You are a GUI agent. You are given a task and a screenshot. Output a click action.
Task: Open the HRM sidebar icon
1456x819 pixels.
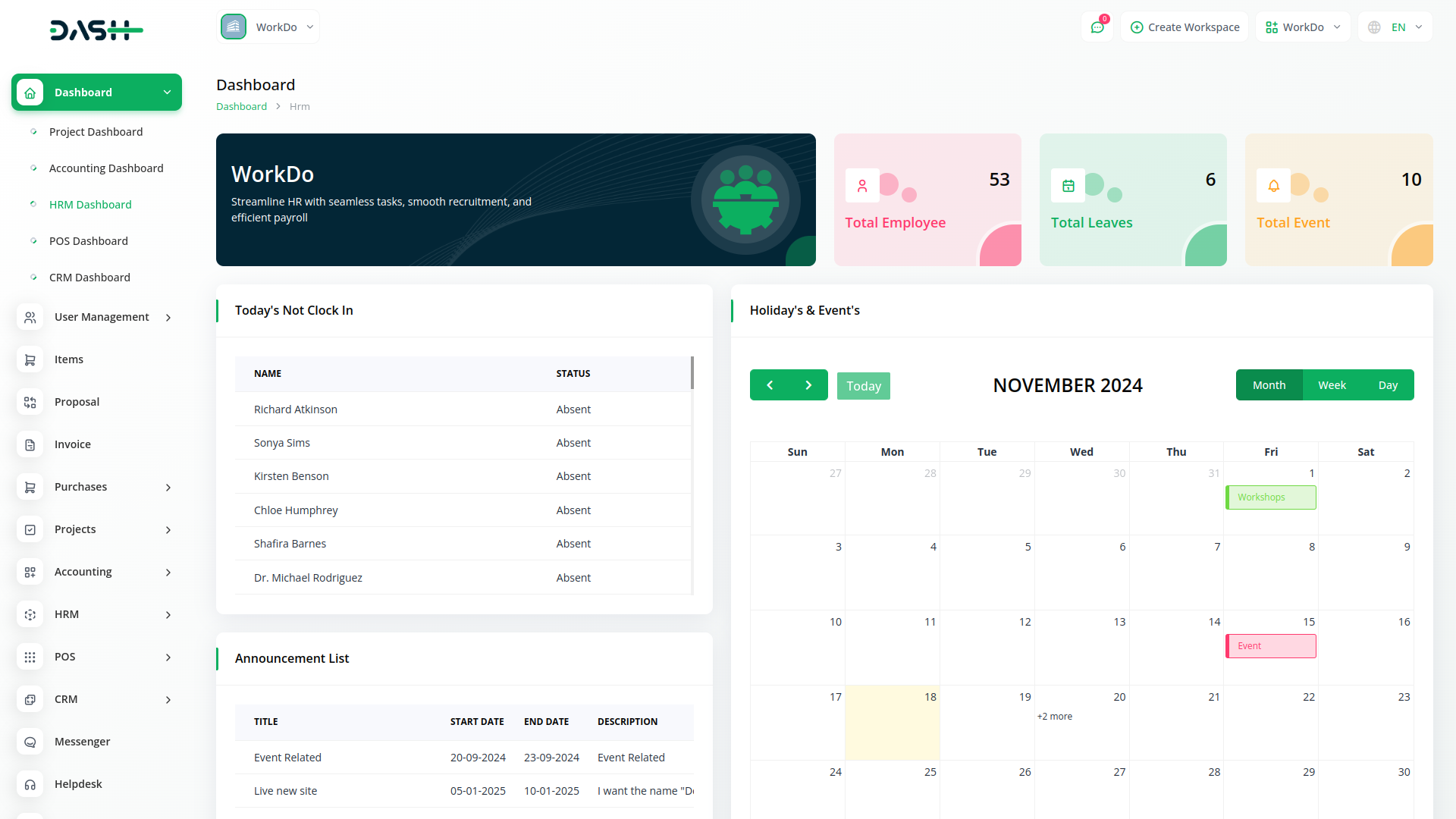tap(30, 614)
